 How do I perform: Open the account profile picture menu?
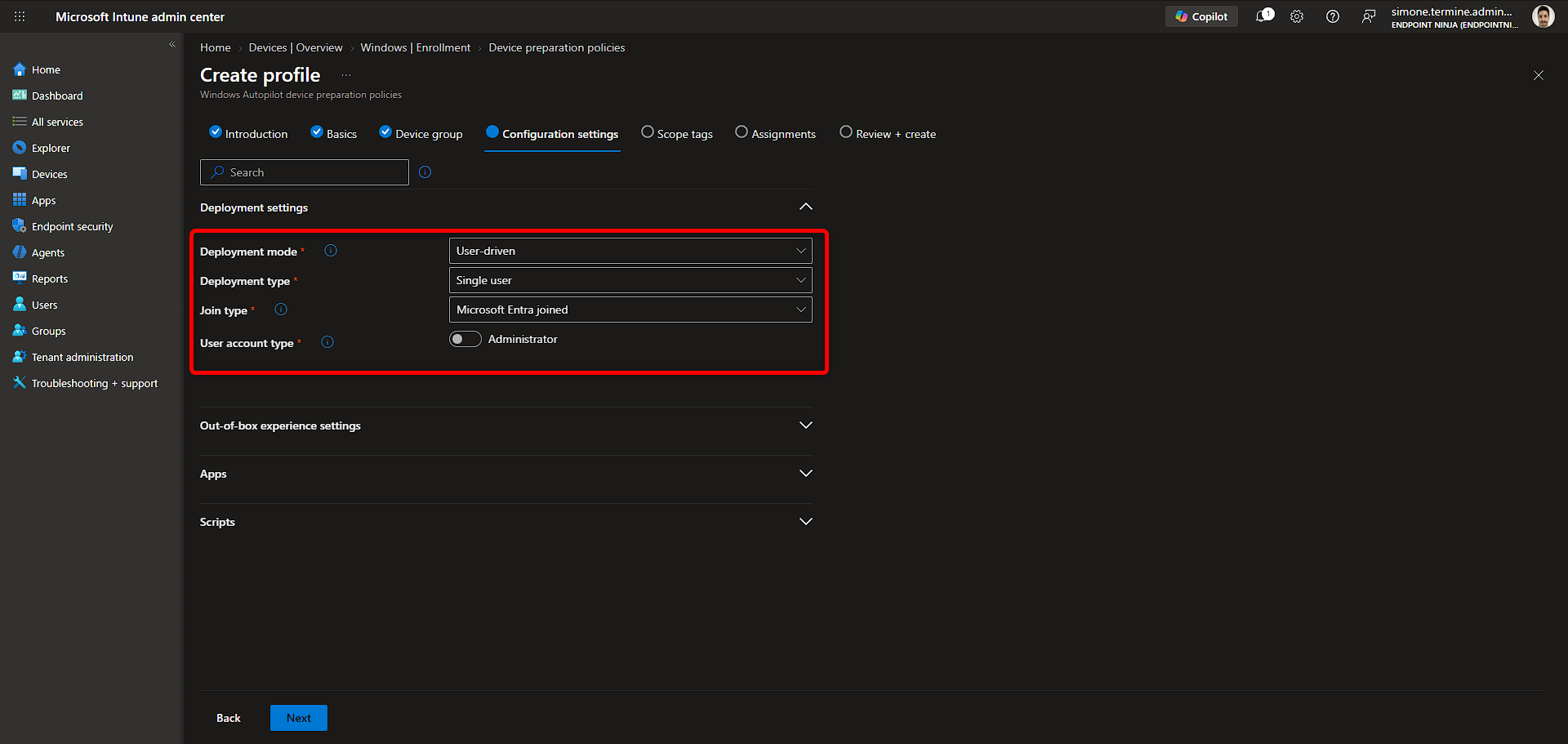[1543, 16]
